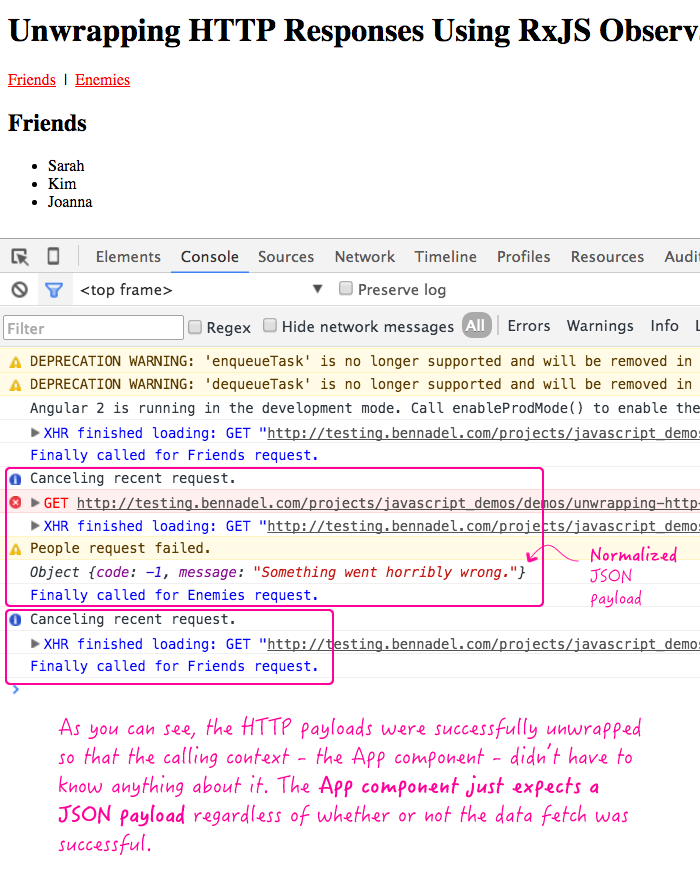Open URL in failed GET request
The width and height of the screenshot is (700, 882).
(388, 503)
